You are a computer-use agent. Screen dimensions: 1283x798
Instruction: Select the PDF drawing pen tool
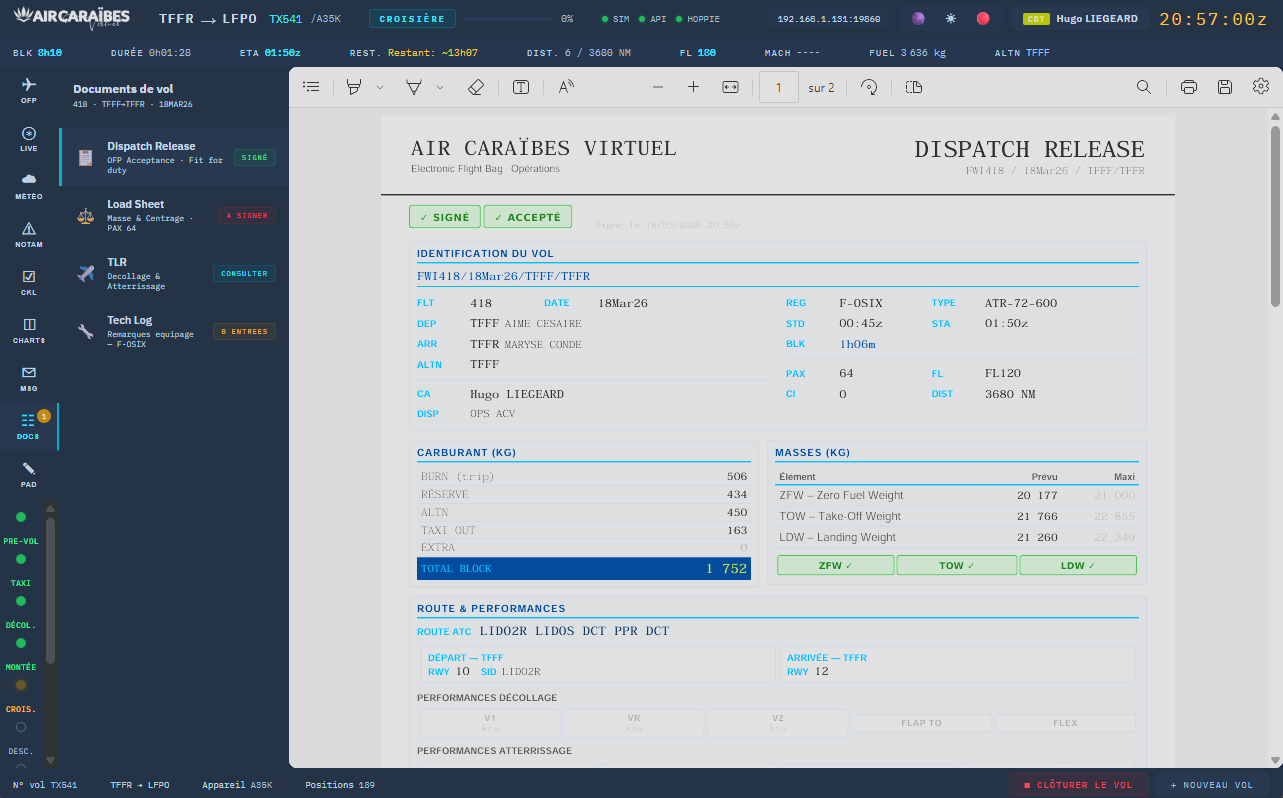pyautogui.click(x=413, y=87)
